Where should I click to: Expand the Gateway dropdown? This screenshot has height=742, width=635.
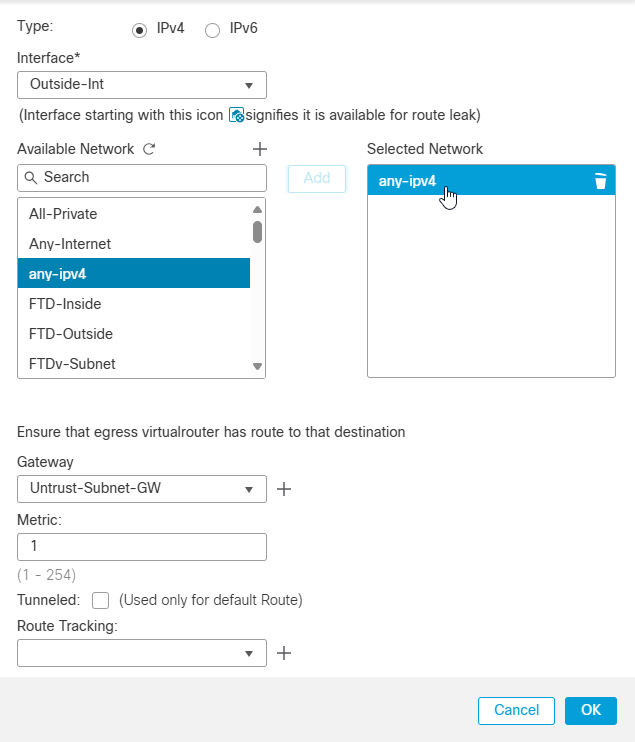click(x=142, y=489)
